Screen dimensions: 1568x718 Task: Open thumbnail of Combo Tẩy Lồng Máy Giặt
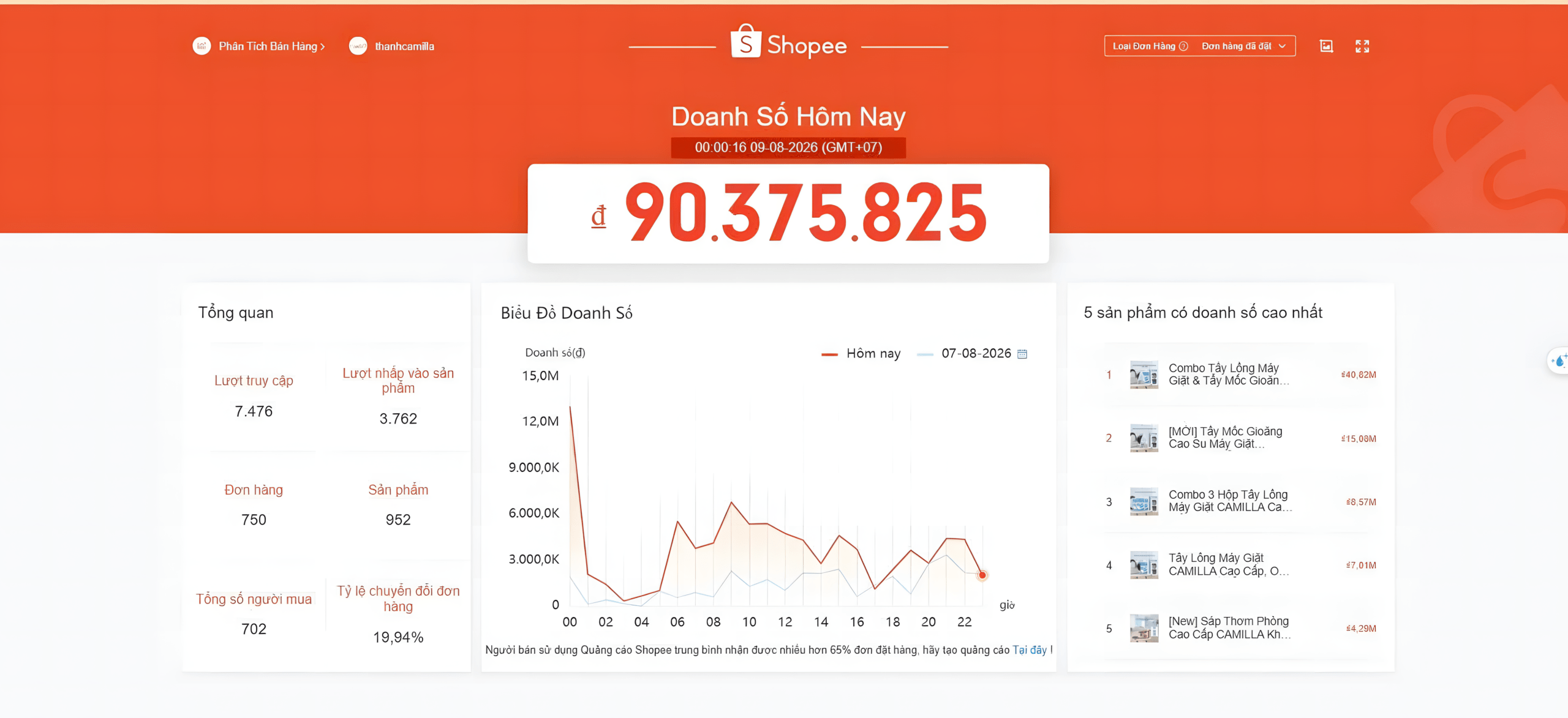tap(1144, 375)
